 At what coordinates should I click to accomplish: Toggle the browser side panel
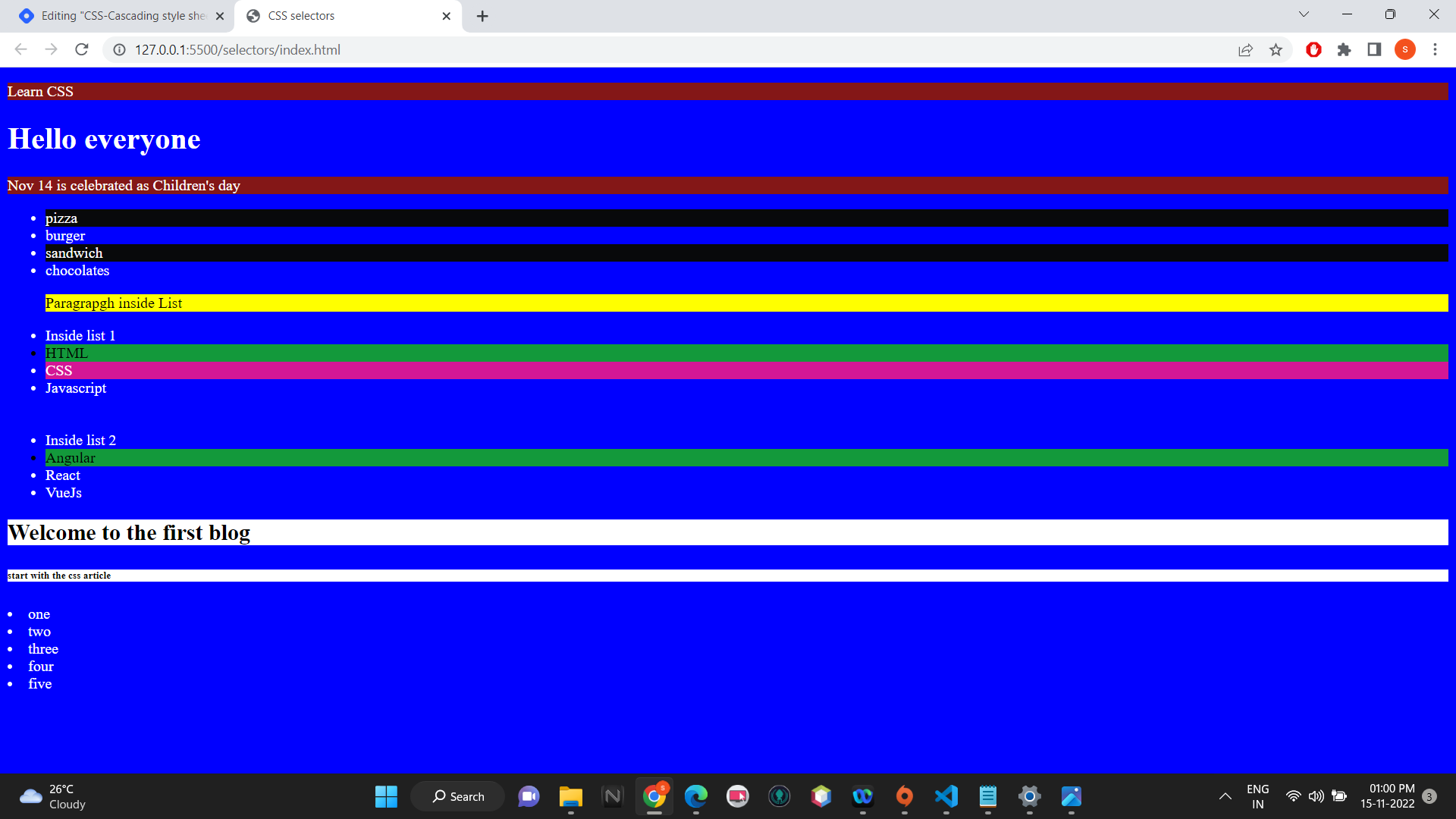1374,50
